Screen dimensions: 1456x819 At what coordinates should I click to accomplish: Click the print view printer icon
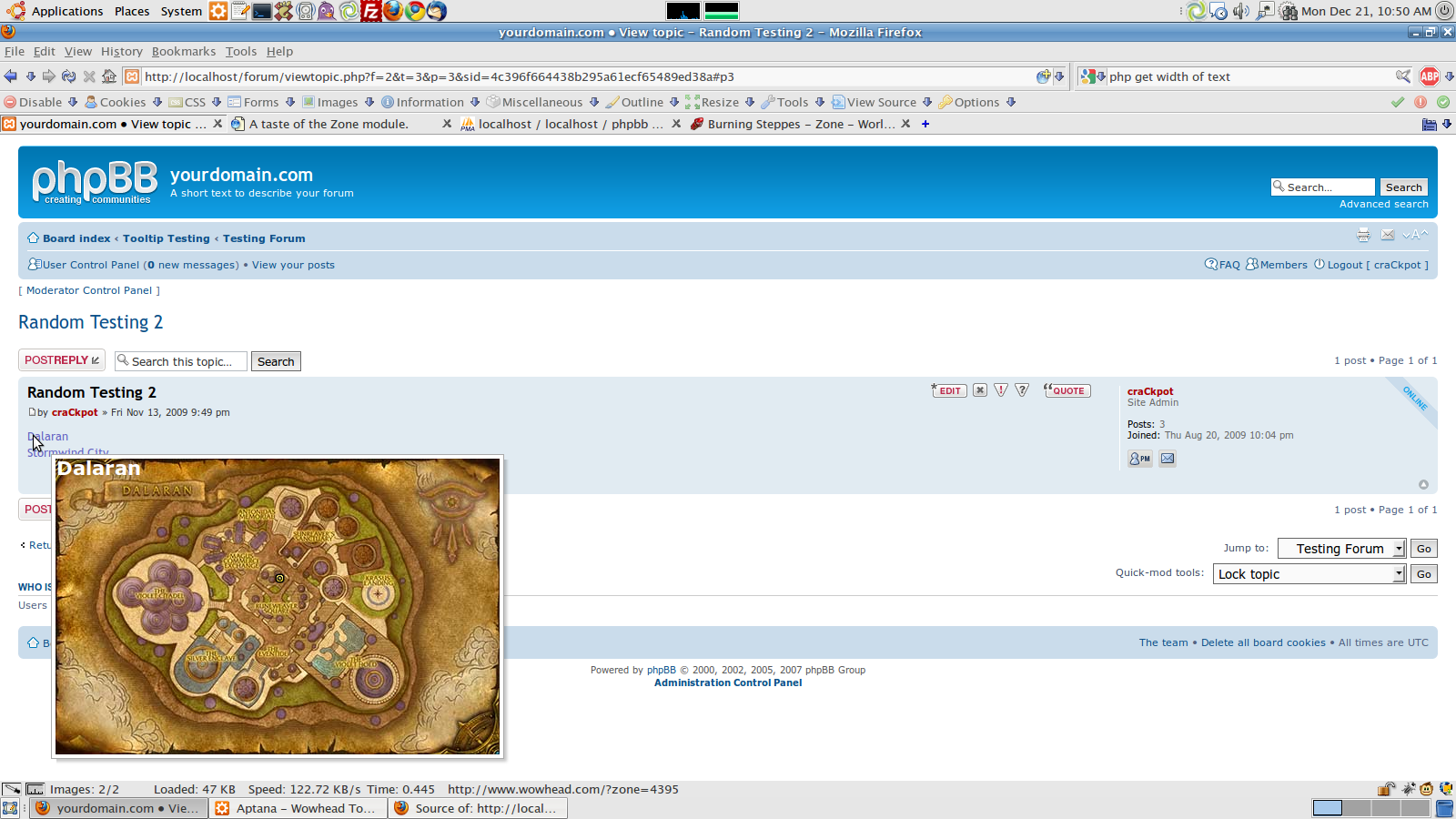tap(1363, 236)
